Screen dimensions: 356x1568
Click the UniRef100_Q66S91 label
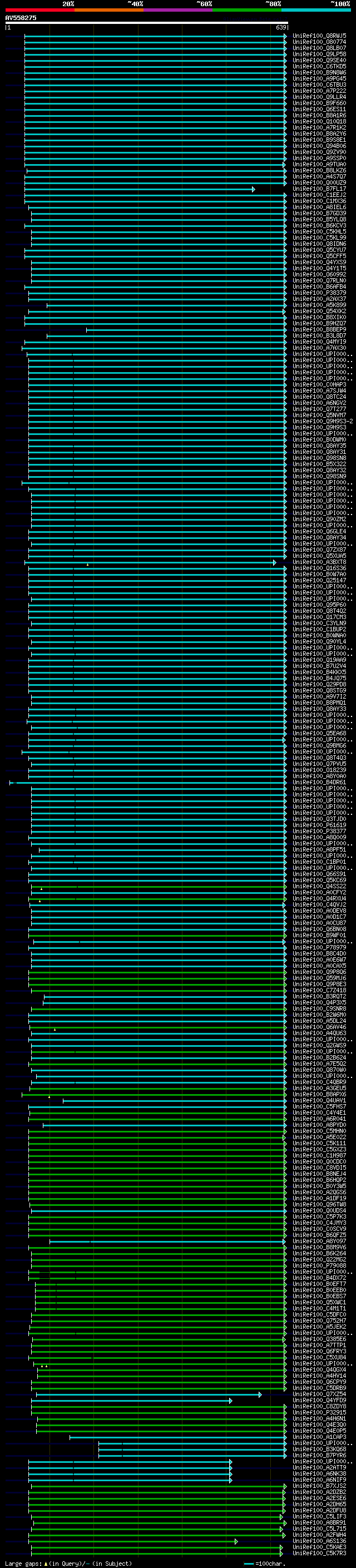pos(319,874)
